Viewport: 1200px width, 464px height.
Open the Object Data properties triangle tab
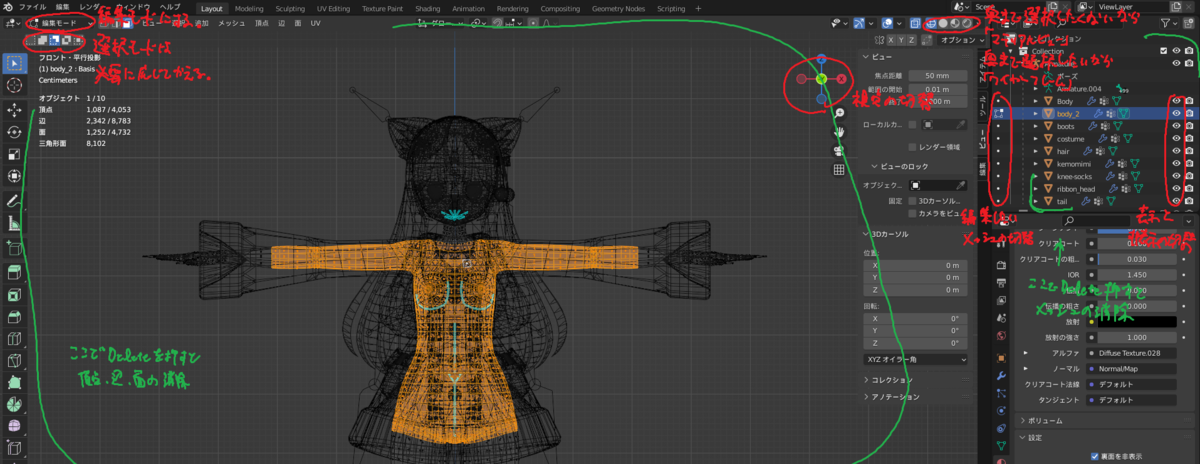point(1001,444)
